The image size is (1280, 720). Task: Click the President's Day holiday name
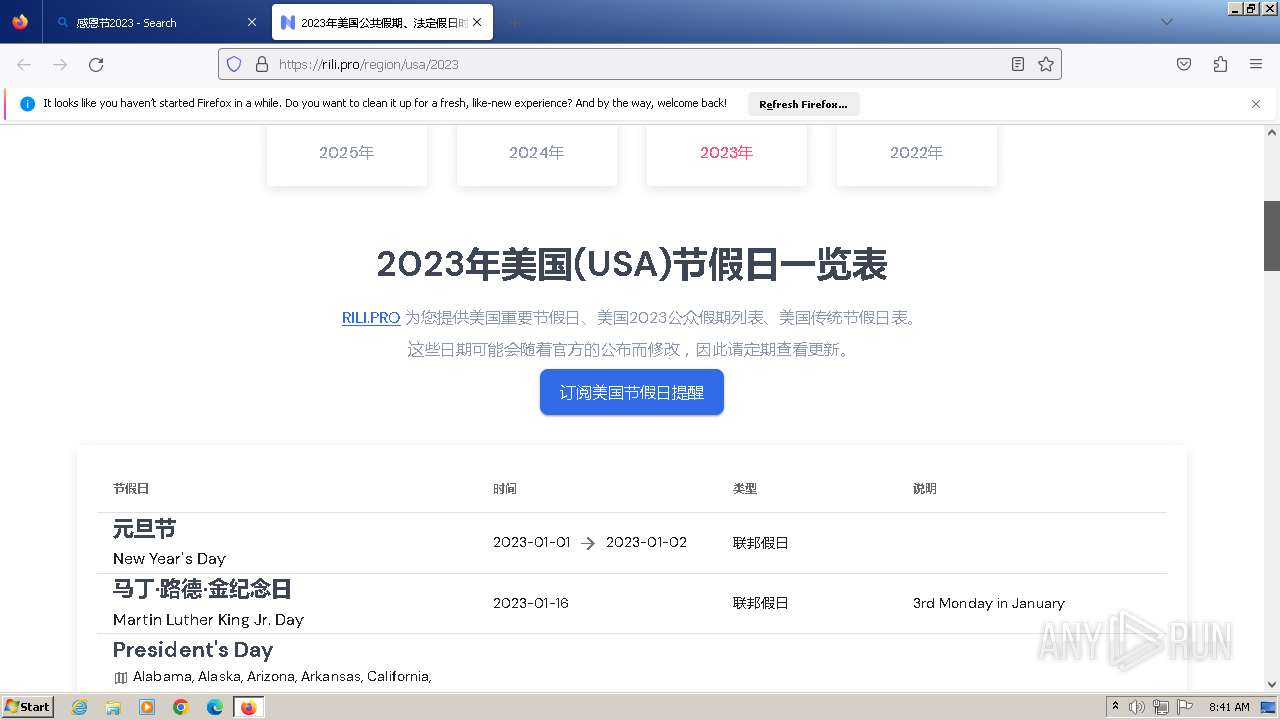[x=193, y=650]
